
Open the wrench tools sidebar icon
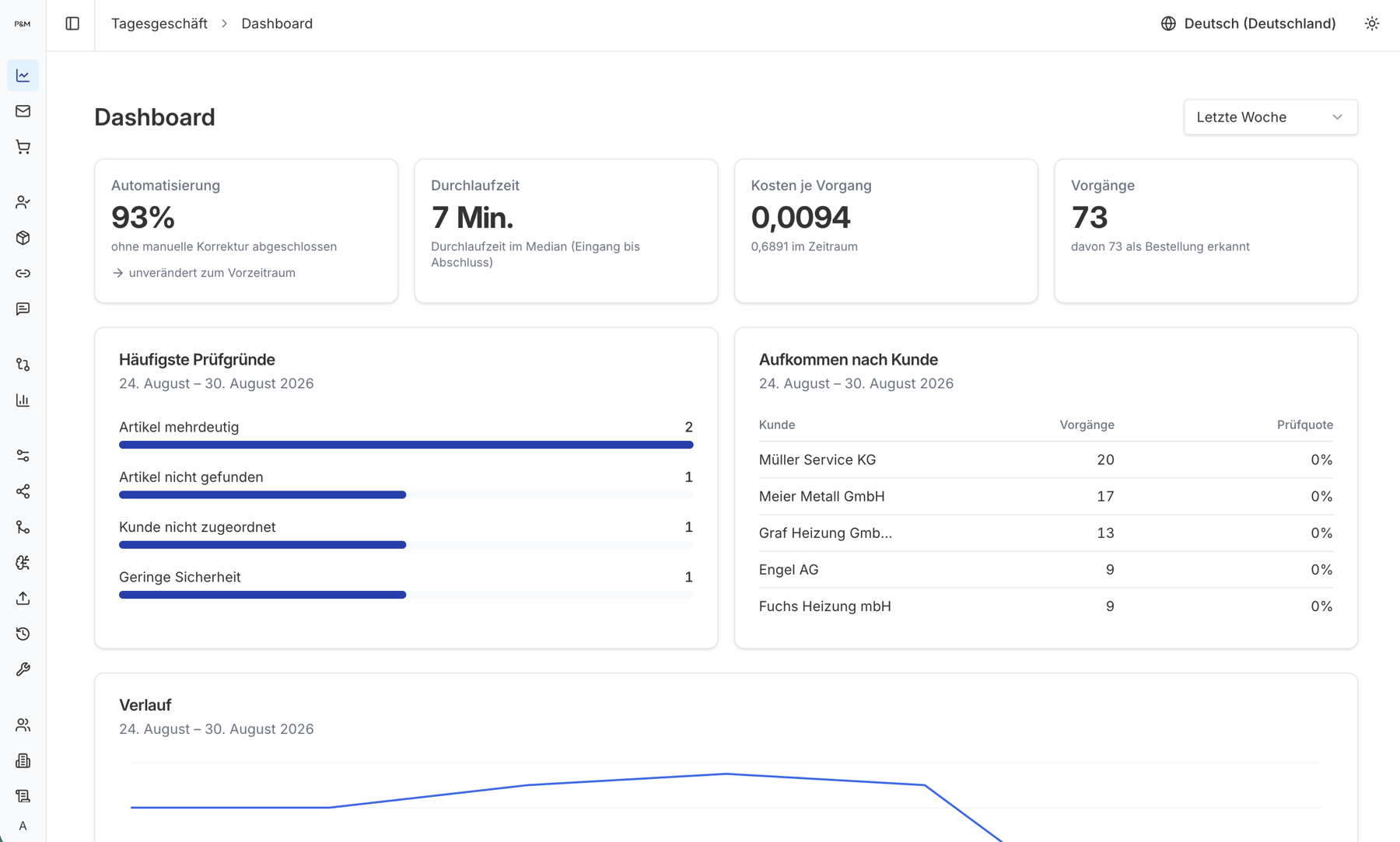pyautogui.click(x=23, y=669)
